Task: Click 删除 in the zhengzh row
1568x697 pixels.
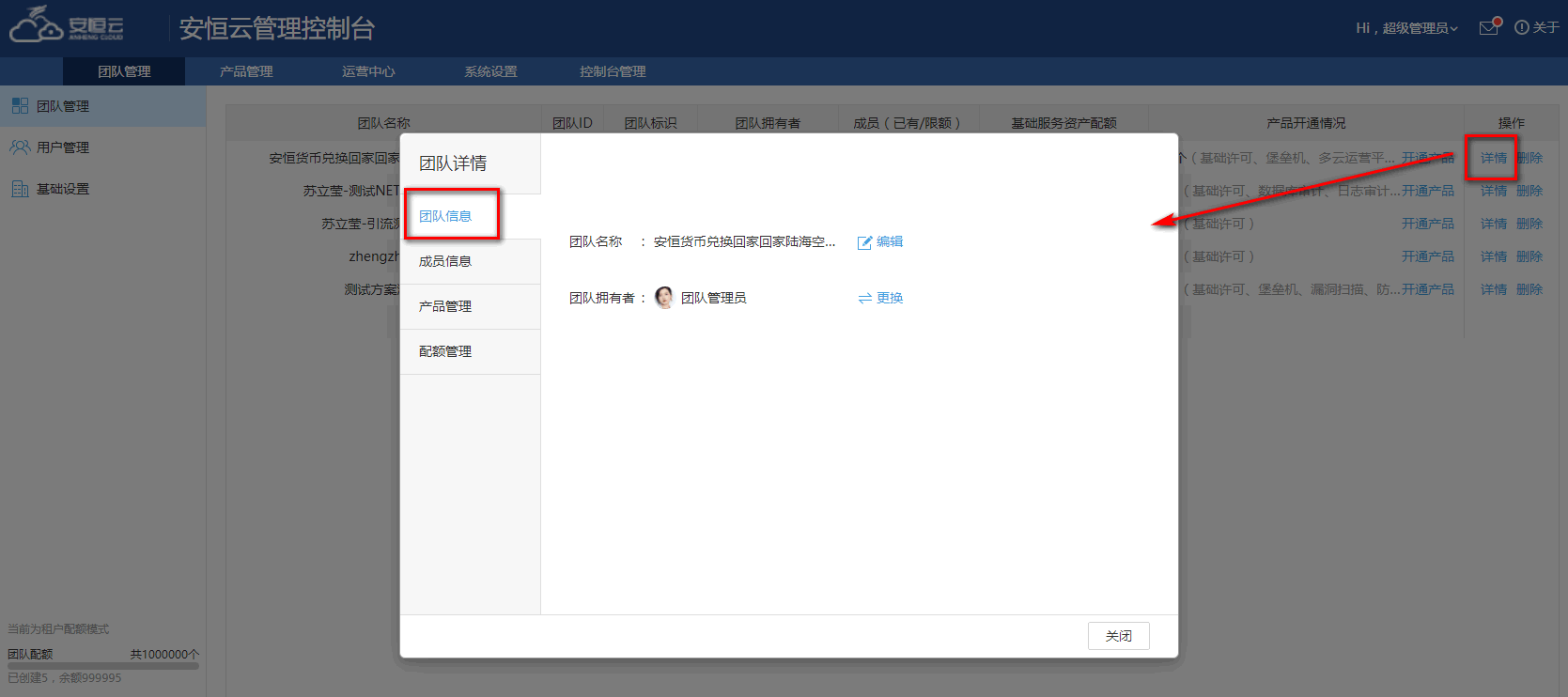Action: [1529, 256]
